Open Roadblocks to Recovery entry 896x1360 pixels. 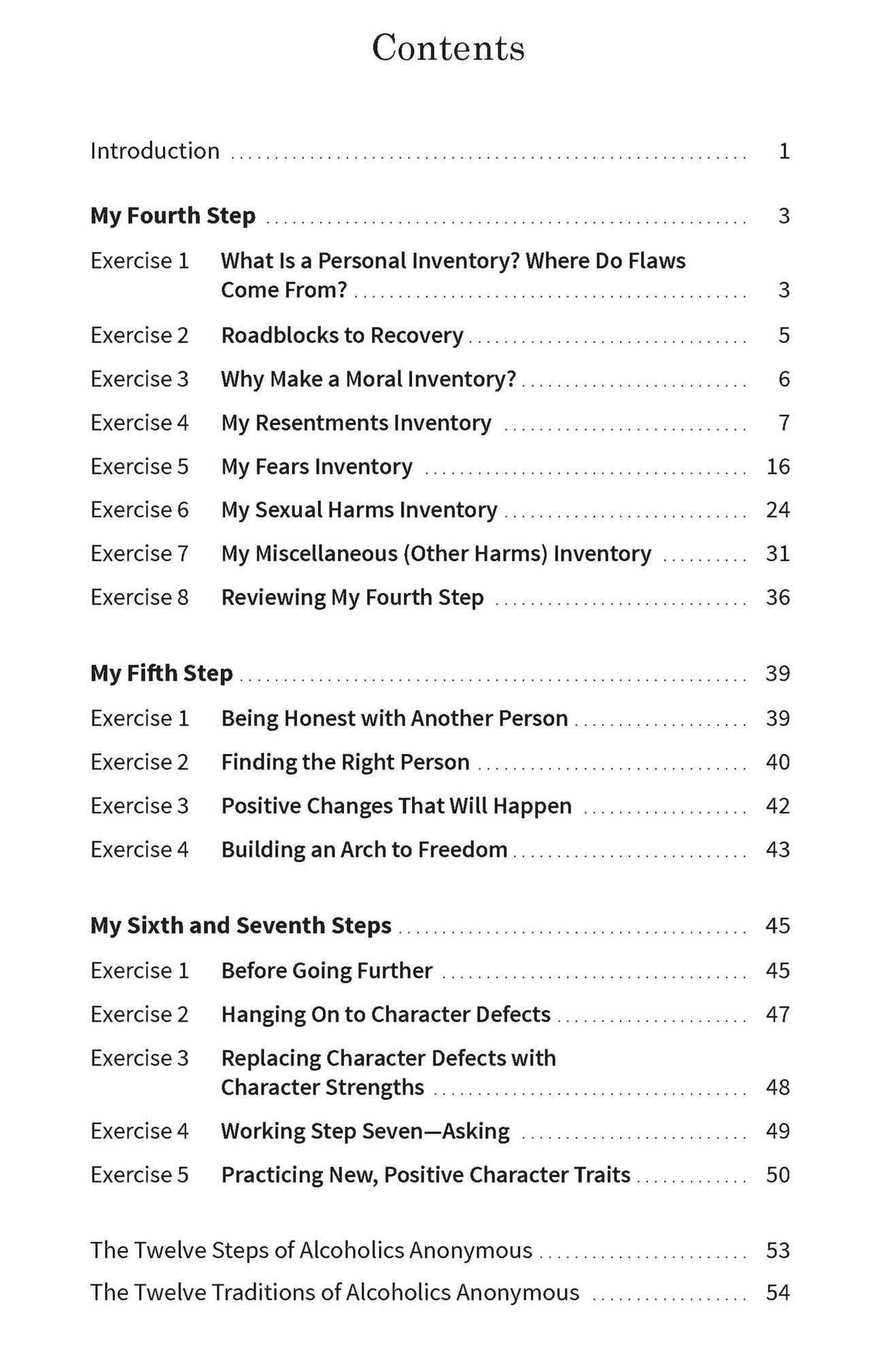[x=342, y=335]
